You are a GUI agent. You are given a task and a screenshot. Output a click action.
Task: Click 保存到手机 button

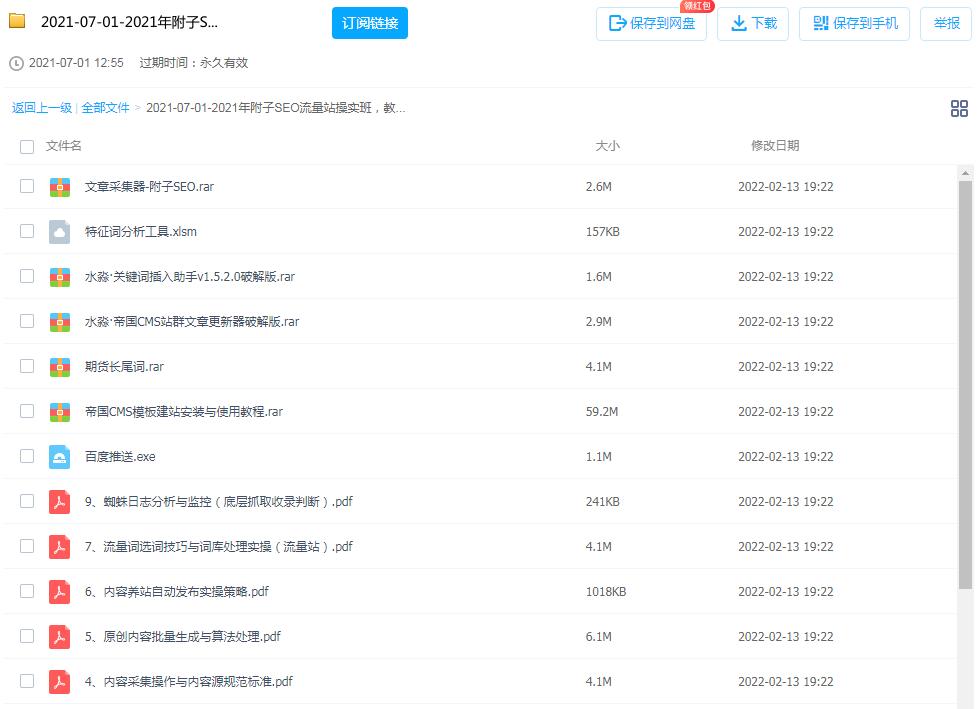[854, 24]
